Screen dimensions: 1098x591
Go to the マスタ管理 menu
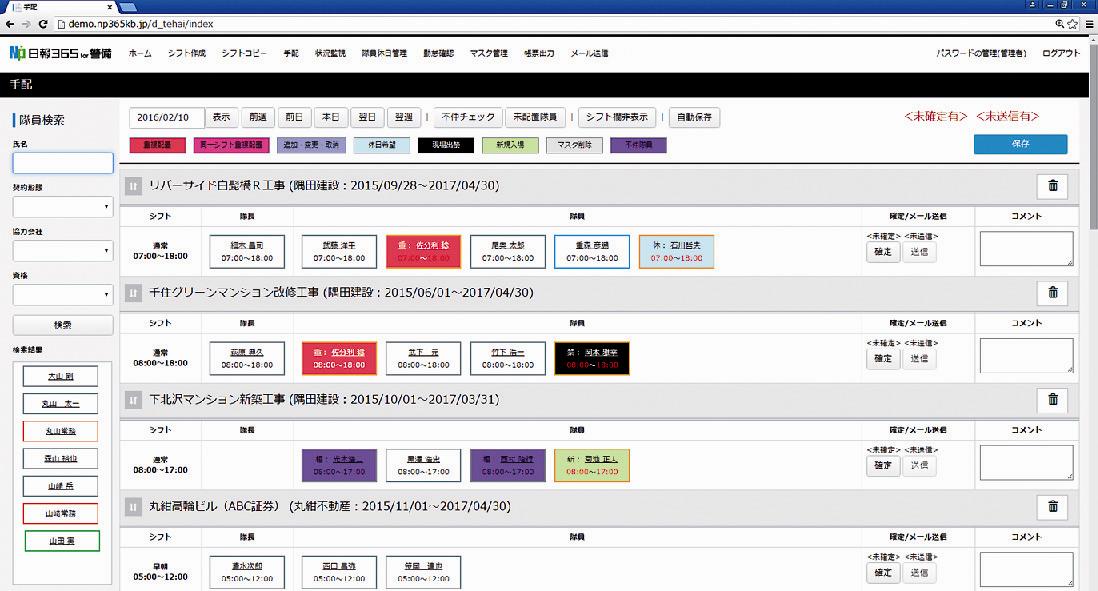coord(489,53)
